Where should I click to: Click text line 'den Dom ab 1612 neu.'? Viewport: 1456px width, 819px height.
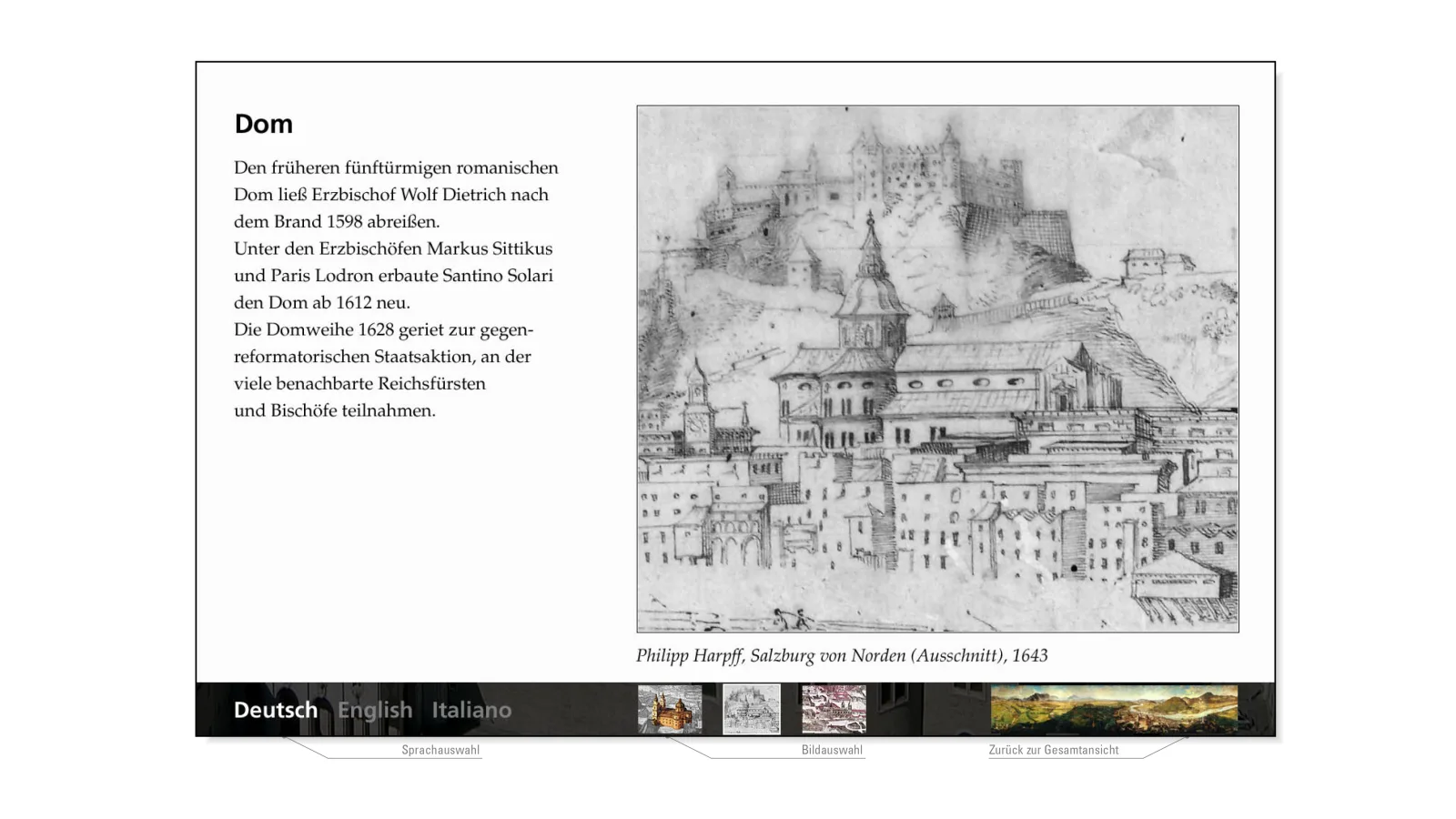pyautogui.click(x=322, y=303)
